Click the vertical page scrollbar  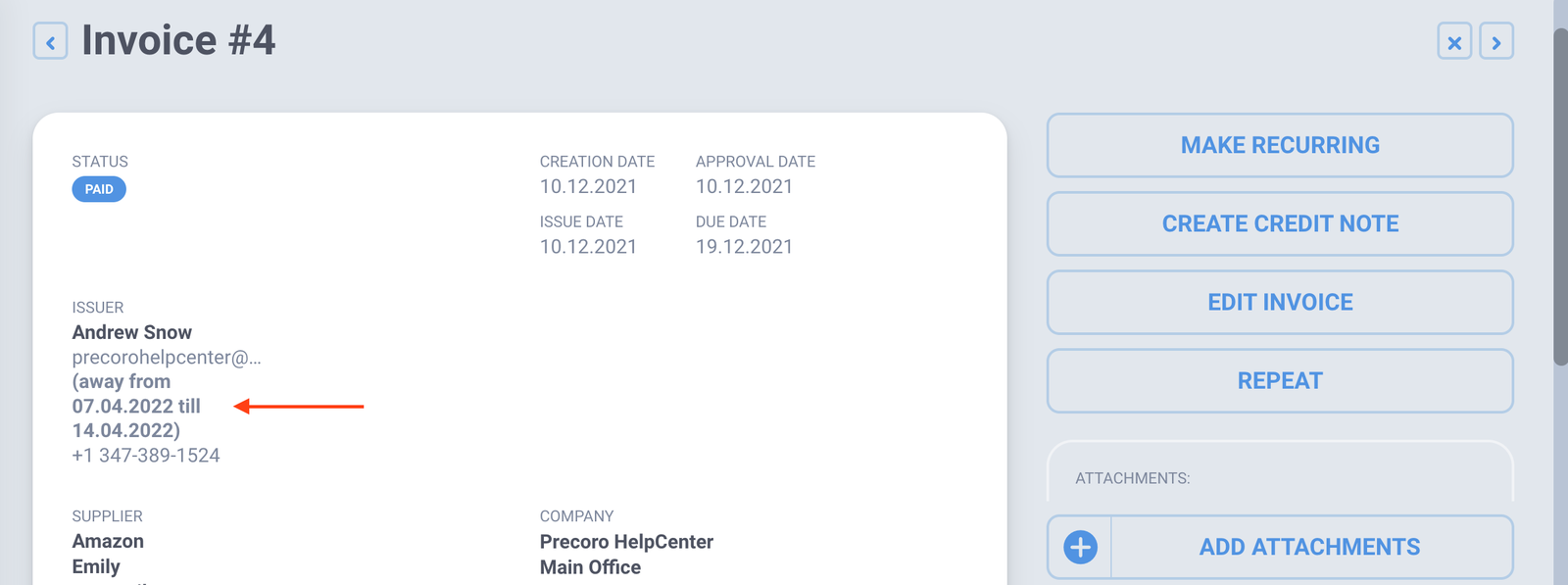[x=1560, y=196]
